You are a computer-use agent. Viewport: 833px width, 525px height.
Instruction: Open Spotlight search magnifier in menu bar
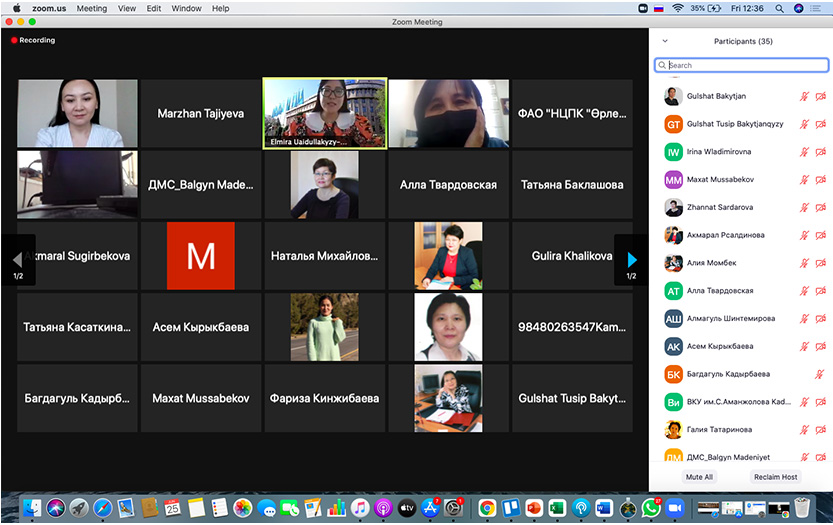[x=780, y=8]
